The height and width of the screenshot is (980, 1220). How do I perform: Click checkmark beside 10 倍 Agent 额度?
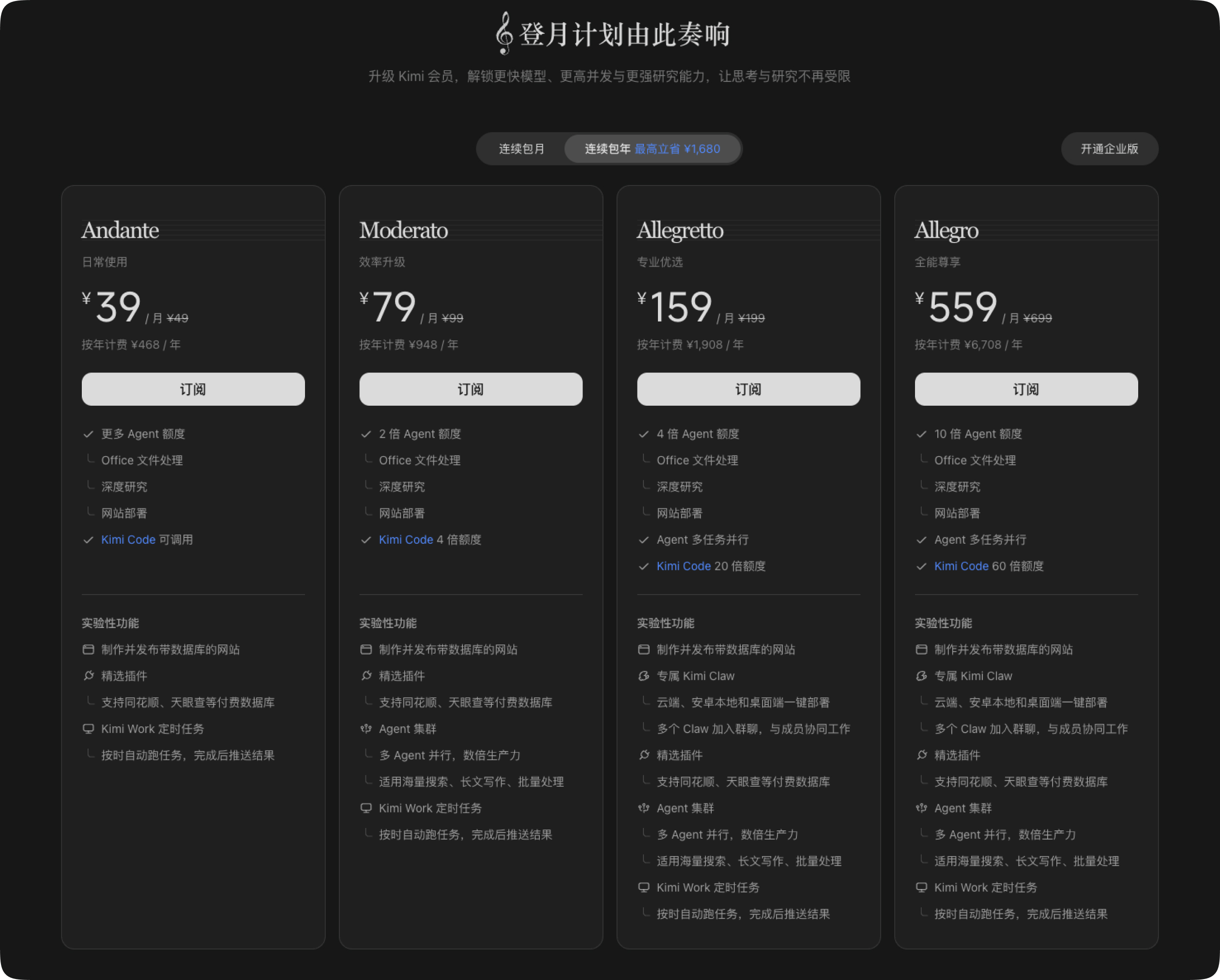921,434
